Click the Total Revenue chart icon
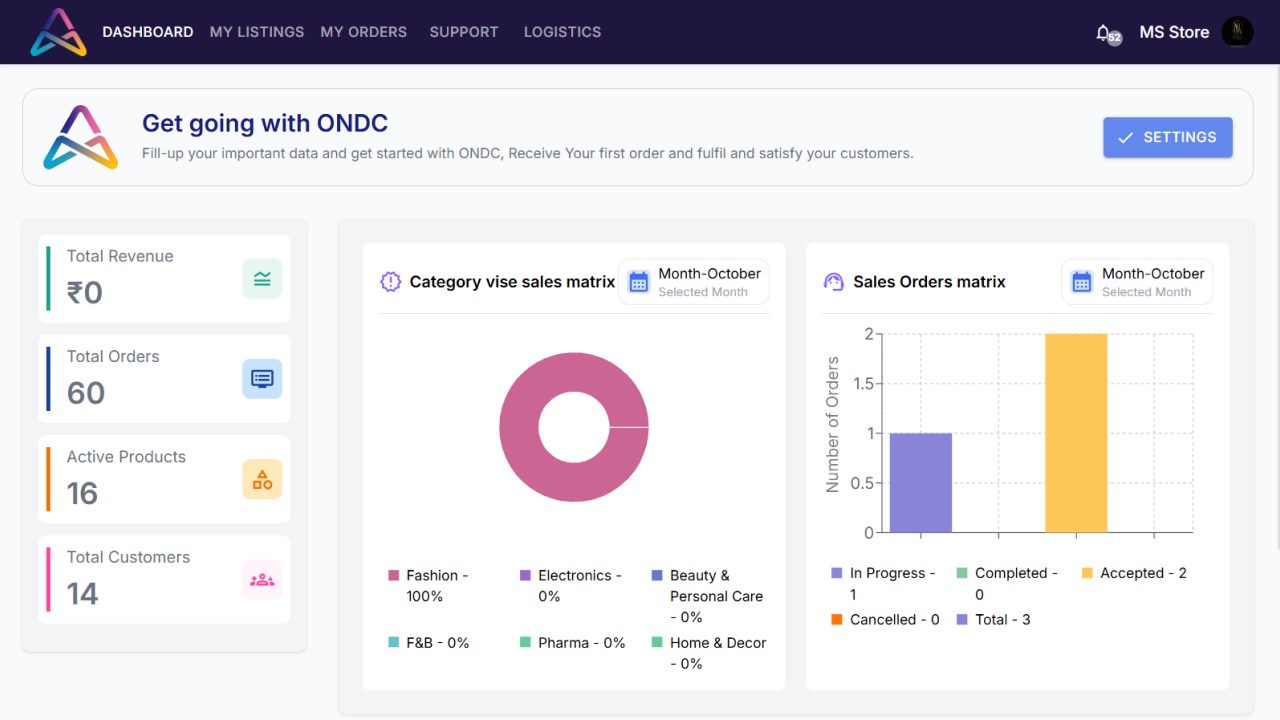This screenshot has width=1280, height=720. 262,279
